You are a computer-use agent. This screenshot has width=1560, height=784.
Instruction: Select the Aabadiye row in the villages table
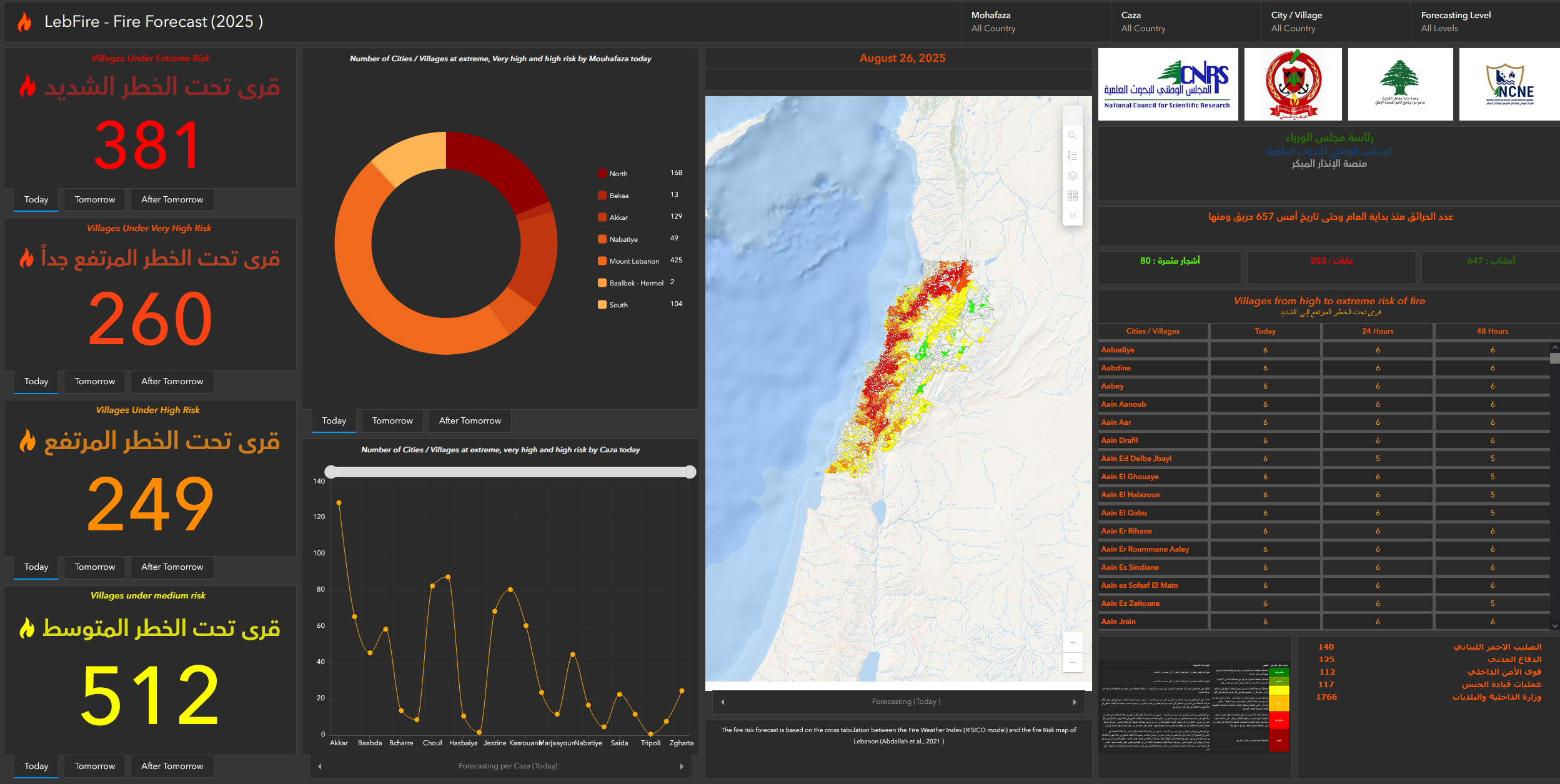click(x=1324, y=350)
